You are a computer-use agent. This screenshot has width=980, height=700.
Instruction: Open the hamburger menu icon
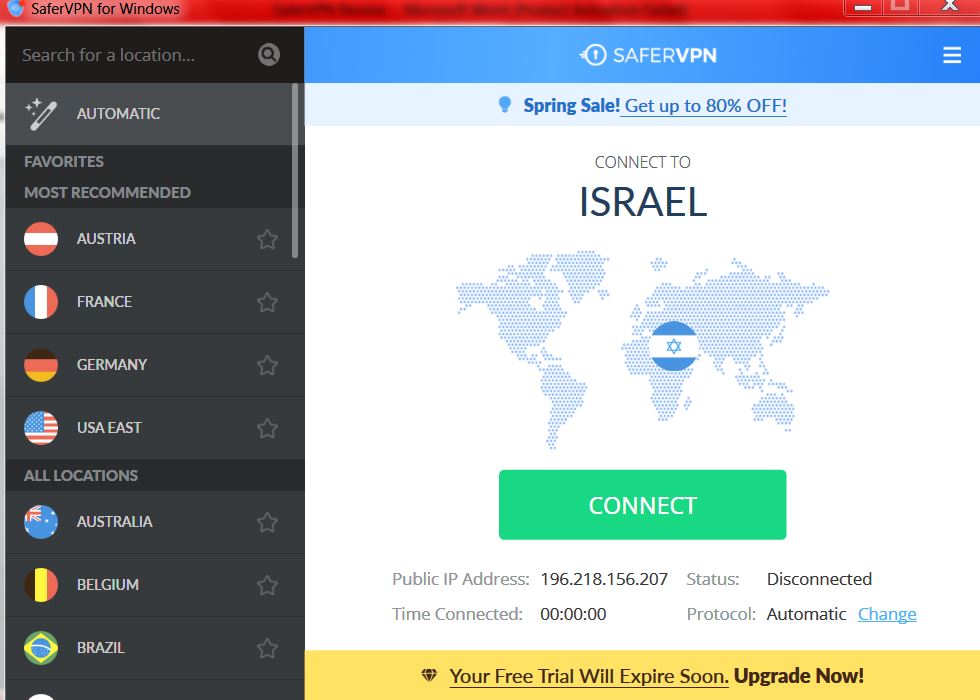coord(951,55)
